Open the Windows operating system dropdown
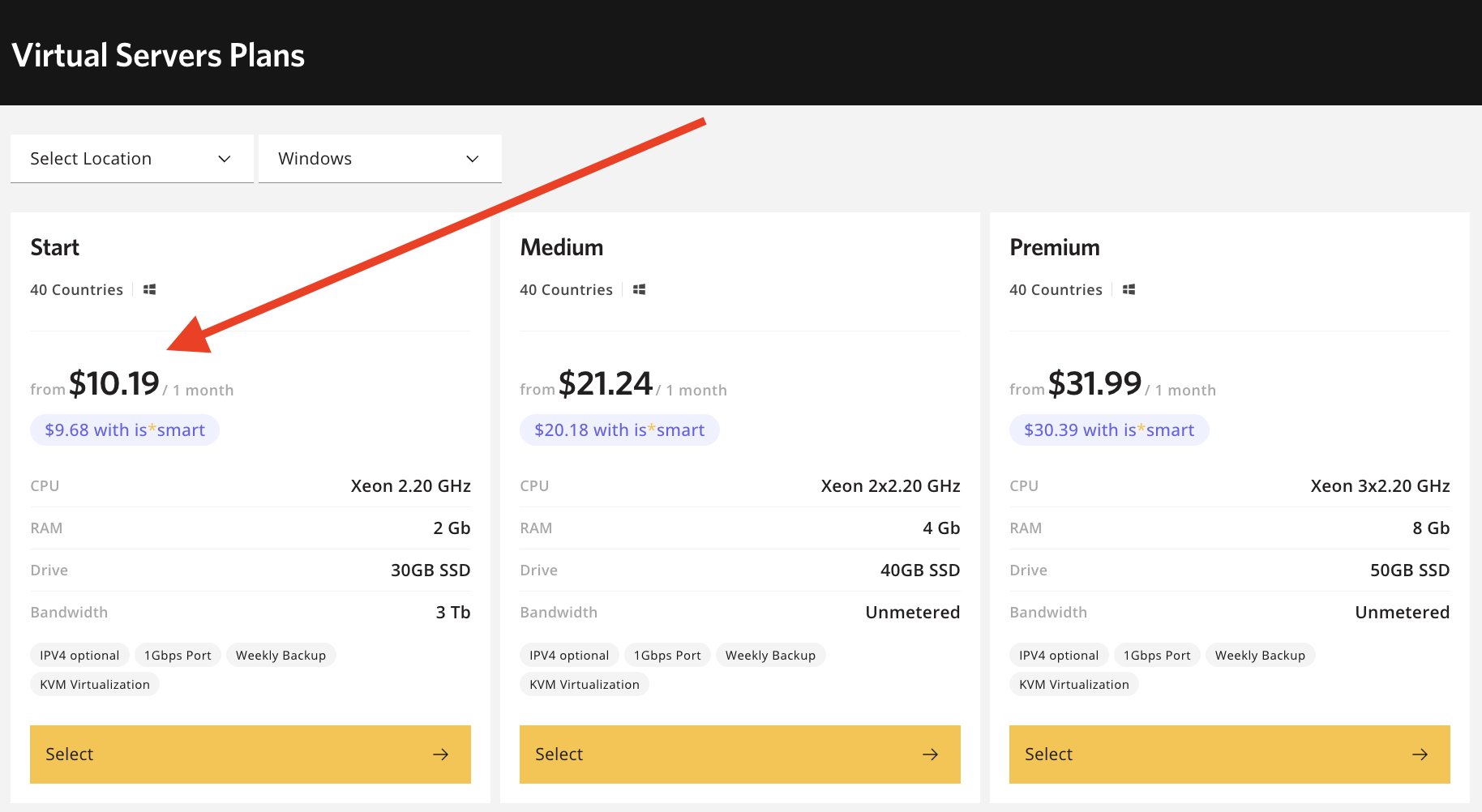This screenshot has height=812, width=1482. coord(379,158)
